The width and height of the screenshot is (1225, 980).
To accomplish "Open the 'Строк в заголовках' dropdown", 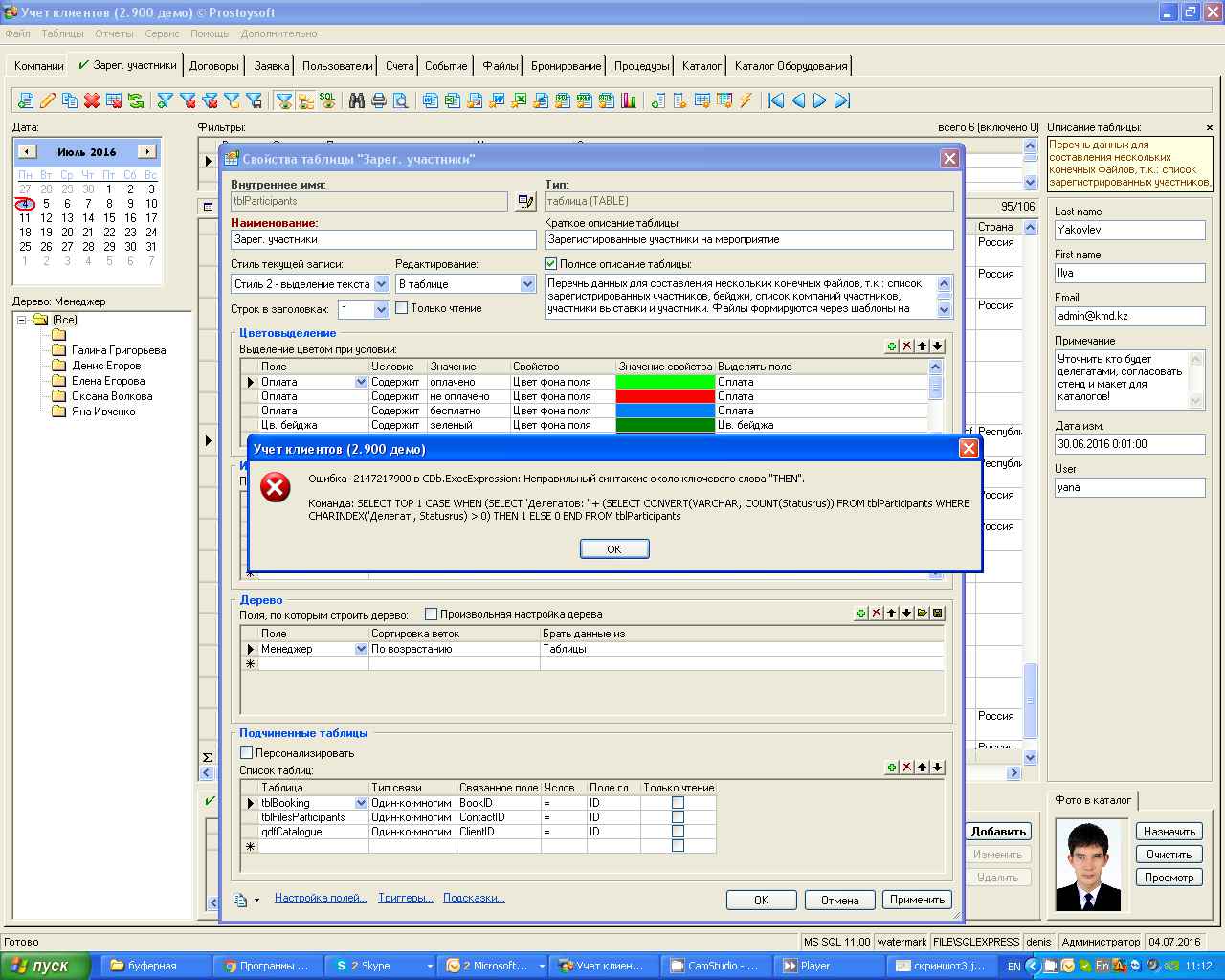I will tap(381, 309).
